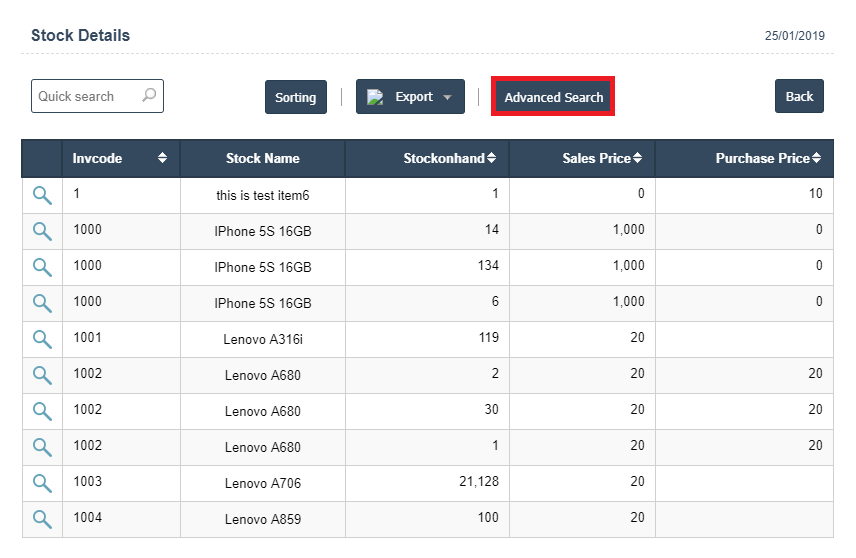This screenshot has height=558, width=856.
Task: Open details icon for Lenovo A316i row
Action: (x=42, y=339)
